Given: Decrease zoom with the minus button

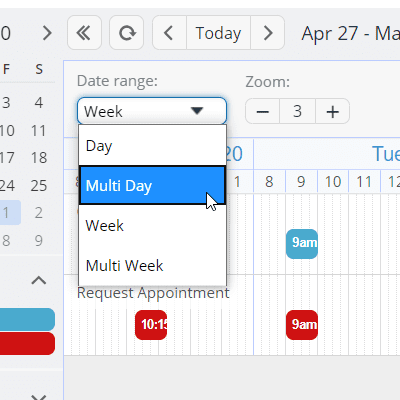Looking at the screenshot, I should click(x=263, y=111).
